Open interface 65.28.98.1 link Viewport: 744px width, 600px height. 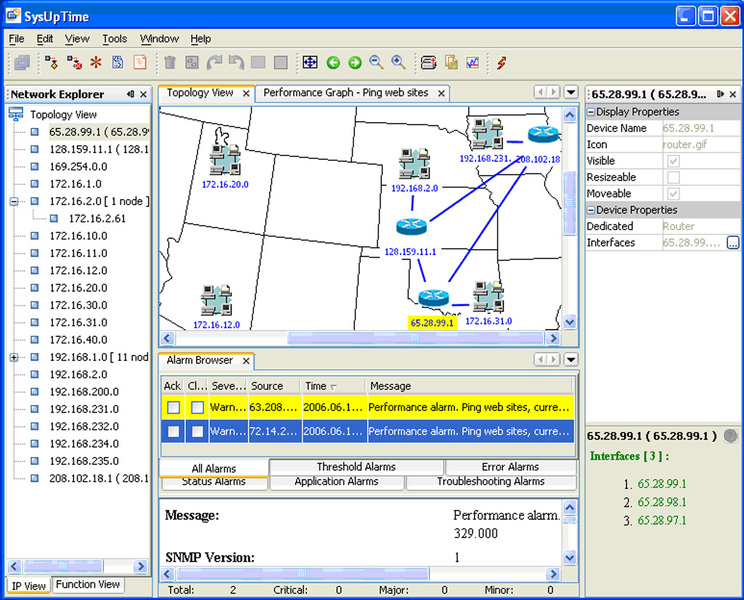coord(662,502)
